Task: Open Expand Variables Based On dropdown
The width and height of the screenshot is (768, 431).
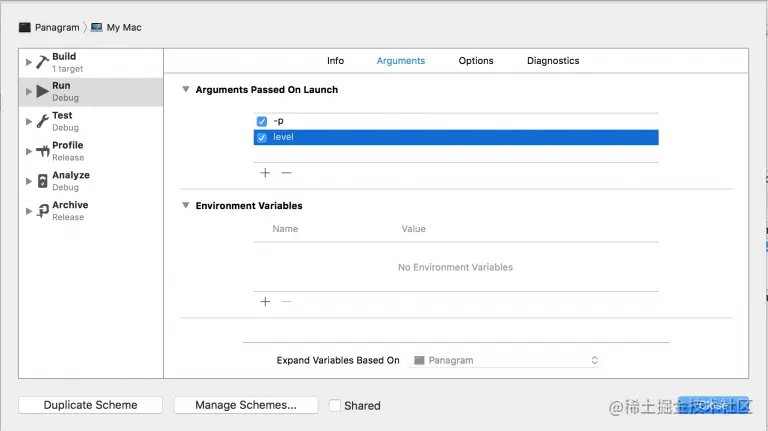Action: coord(505,360)
